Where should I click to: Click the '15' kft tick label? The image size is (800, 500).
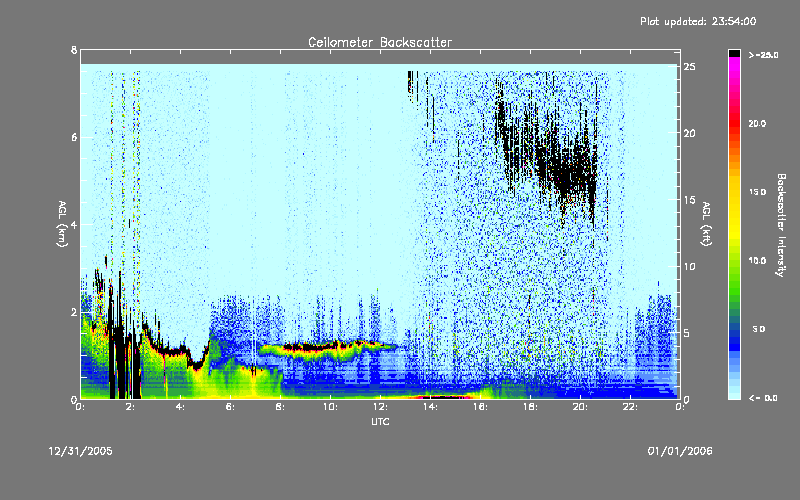point(690,200)
